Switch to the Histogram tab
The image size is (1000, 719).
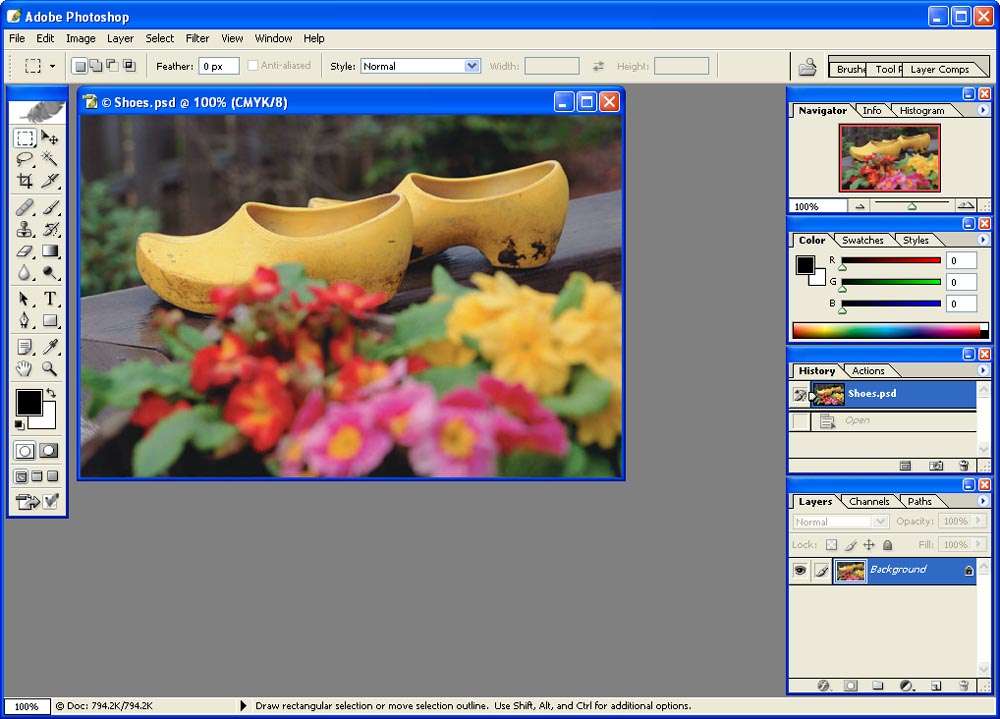(x=922, y=111)
